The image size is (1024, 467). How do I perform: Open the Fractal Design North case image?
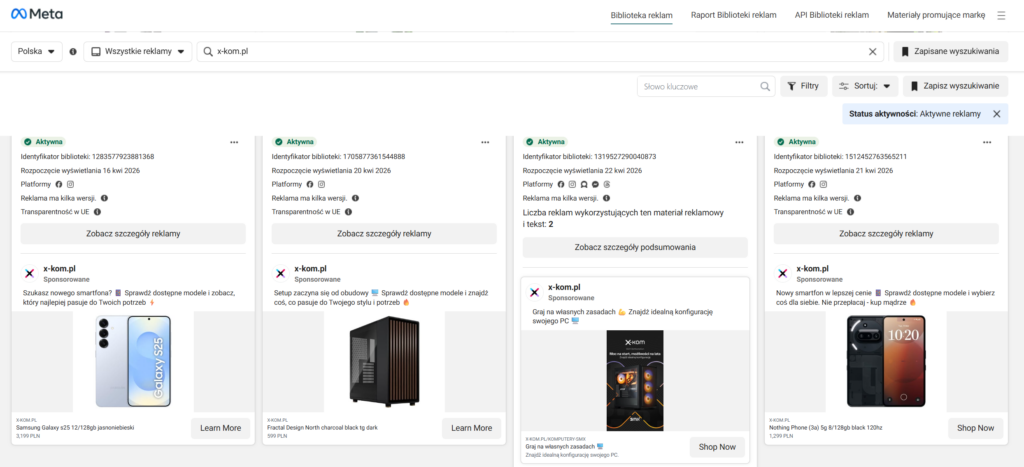click(x=384, y=361)
